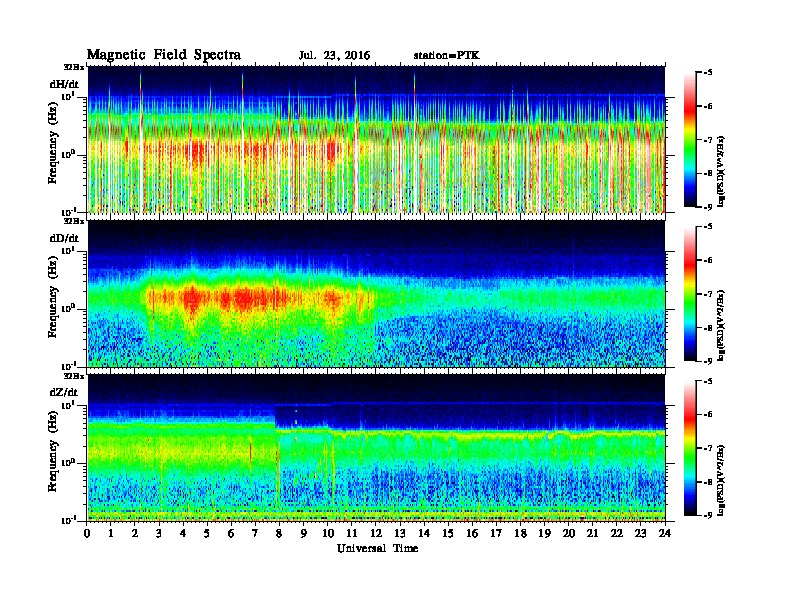Select the date "Jul. 23, 2016"
792x612 pixels.
click(x=334, y=56)
